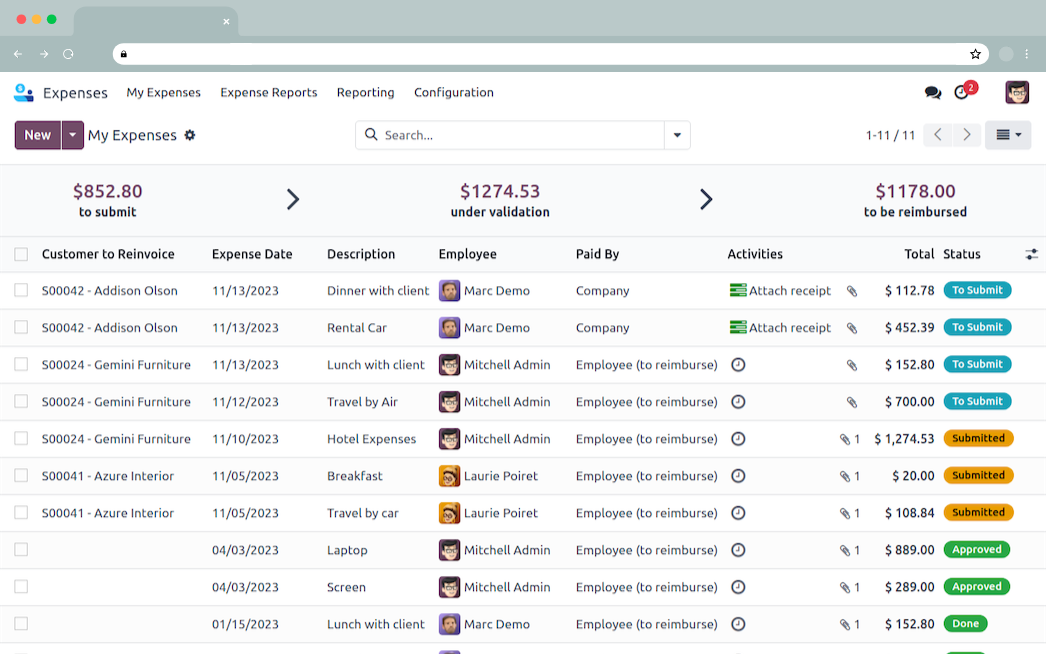Click the Expenses app logo icon
Image resolution: width=1046 pixels, height=654 pixels.
(x=24, y=93)
